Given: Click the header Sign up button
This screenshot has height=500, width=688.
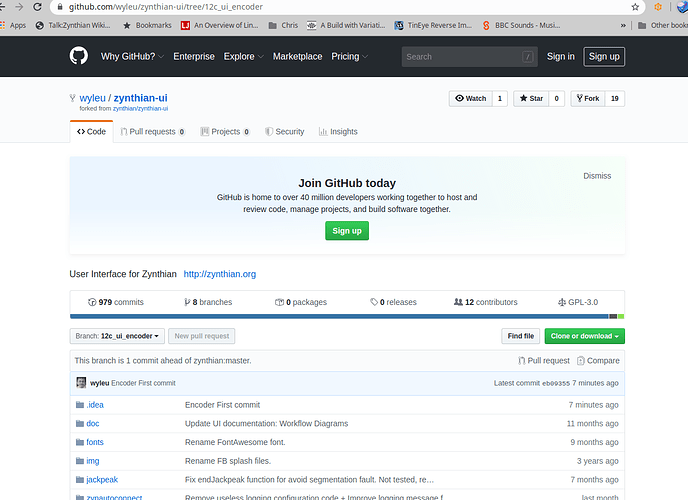Looking at the screenshot, I should click(x=604, y=57).
